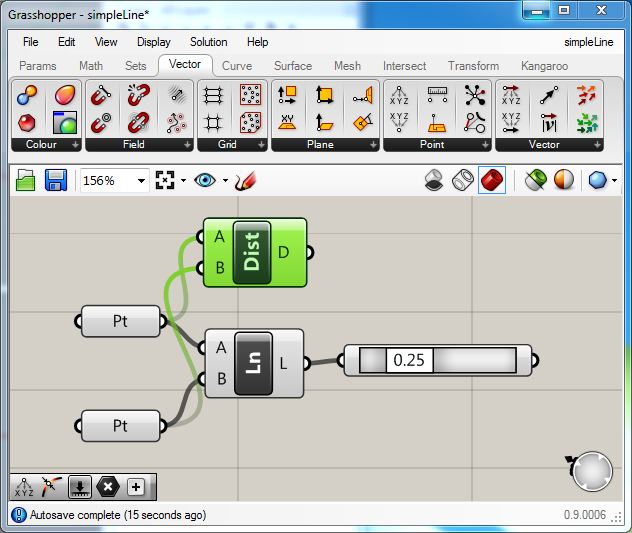Expand the Point panel

[x=485, y=144]
